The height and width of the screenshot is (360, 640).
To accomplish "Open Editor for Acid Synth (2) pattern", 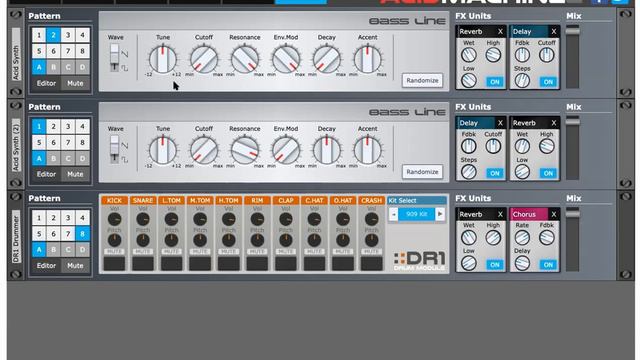I will (46, 174).
